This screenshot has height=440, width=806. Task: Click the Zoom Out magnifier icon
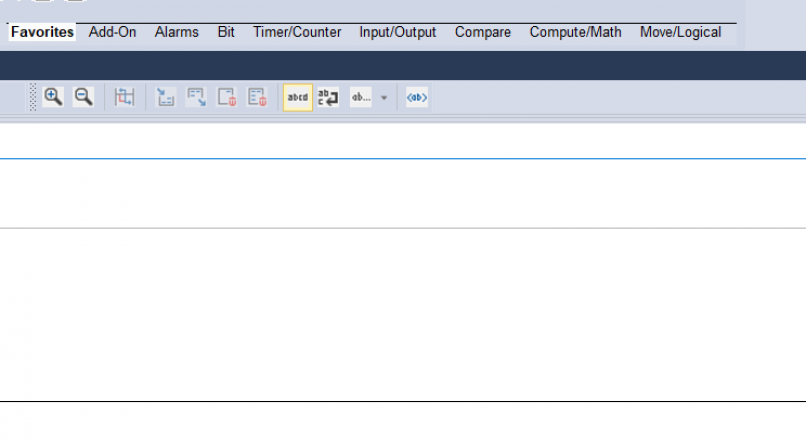tap(84, 97)
